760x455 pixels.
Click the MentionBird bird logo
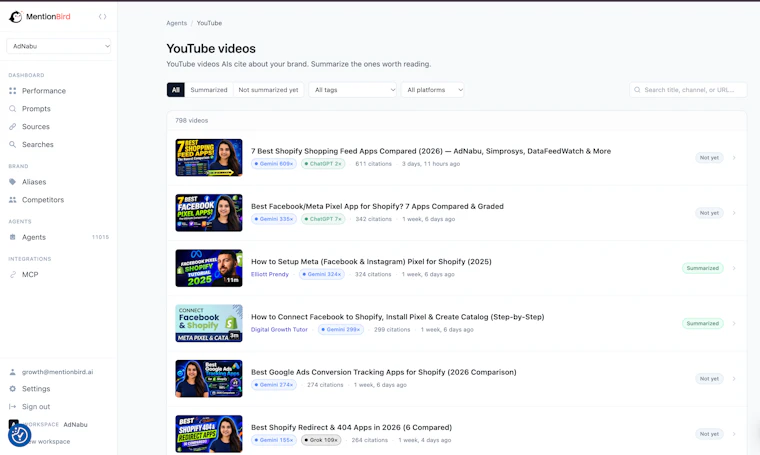pos(16,16)
